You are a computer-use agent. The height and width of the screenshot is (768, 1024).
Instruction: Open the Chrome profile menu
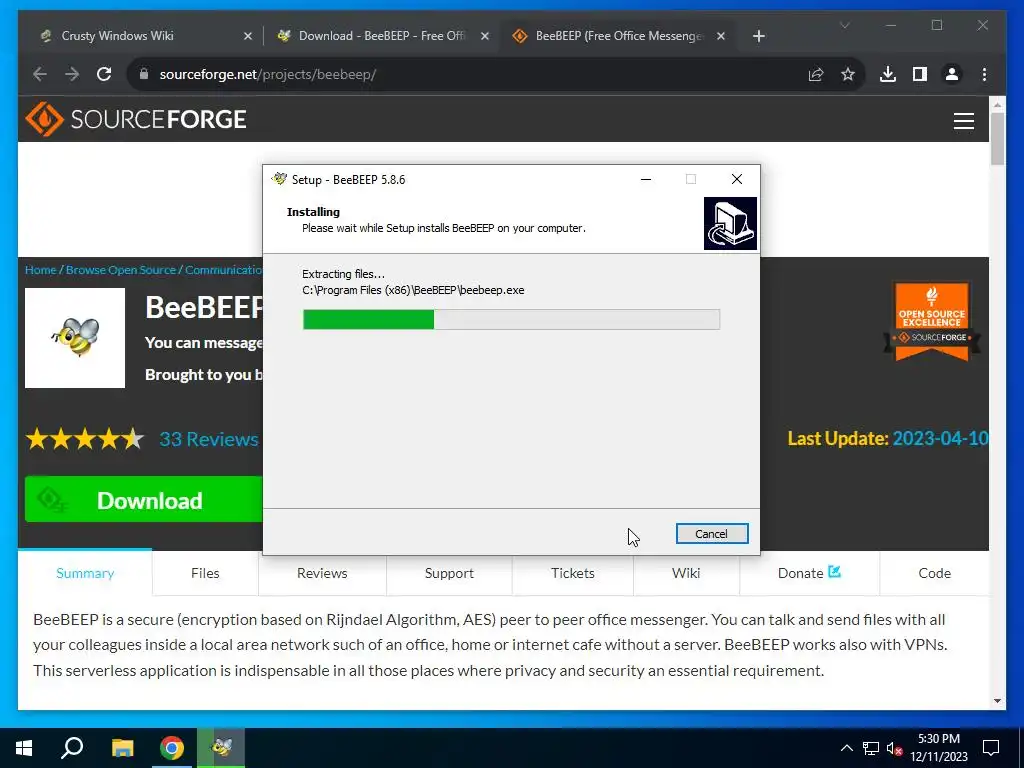click(x=952, y=74)
